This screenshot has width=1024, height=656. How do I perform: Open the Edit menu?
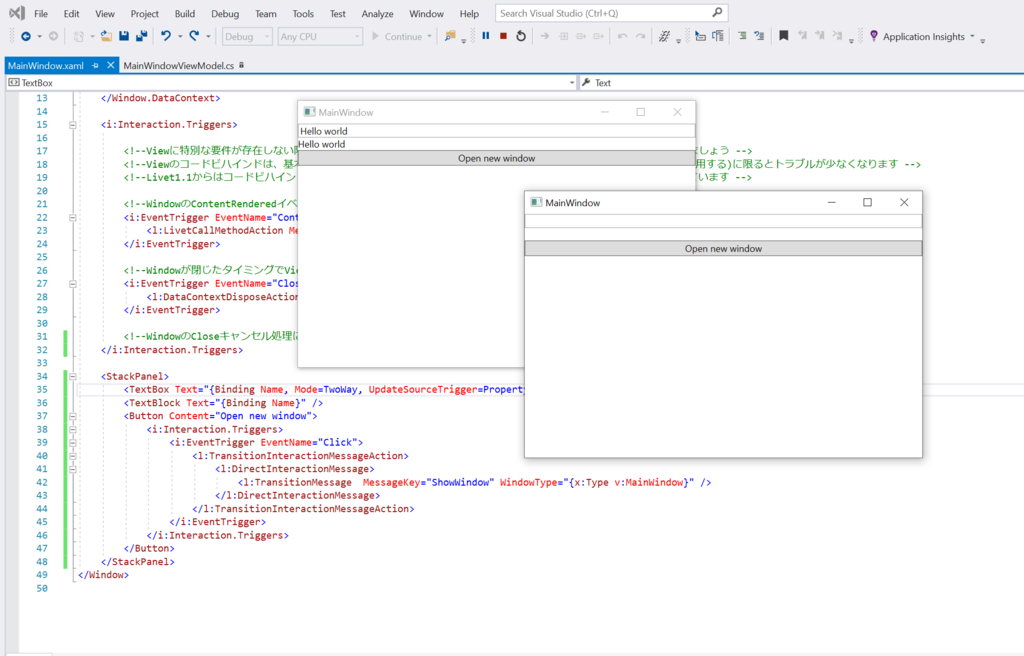click(71, 14)
